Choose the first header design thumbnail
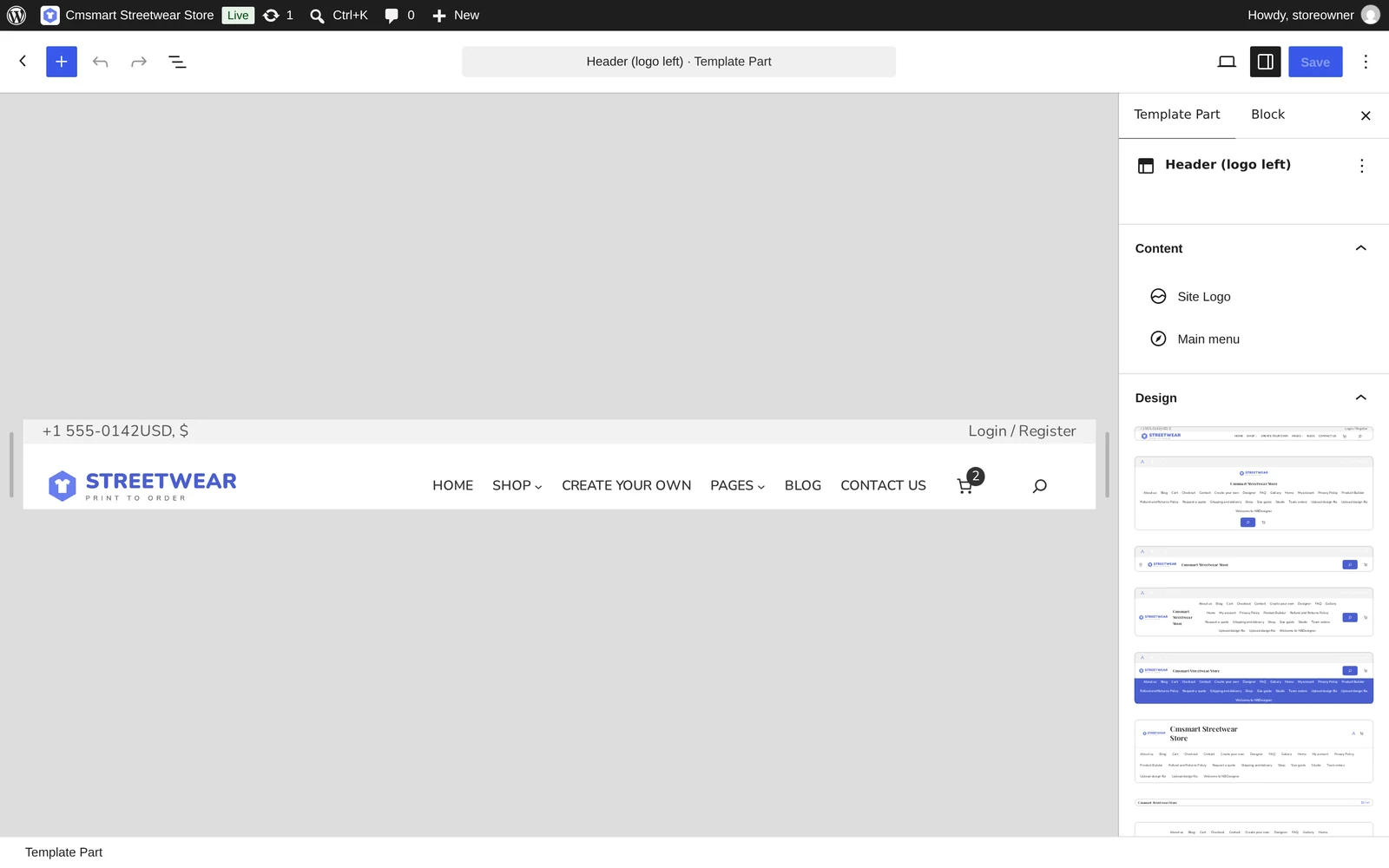 [x=1254, y=434]
